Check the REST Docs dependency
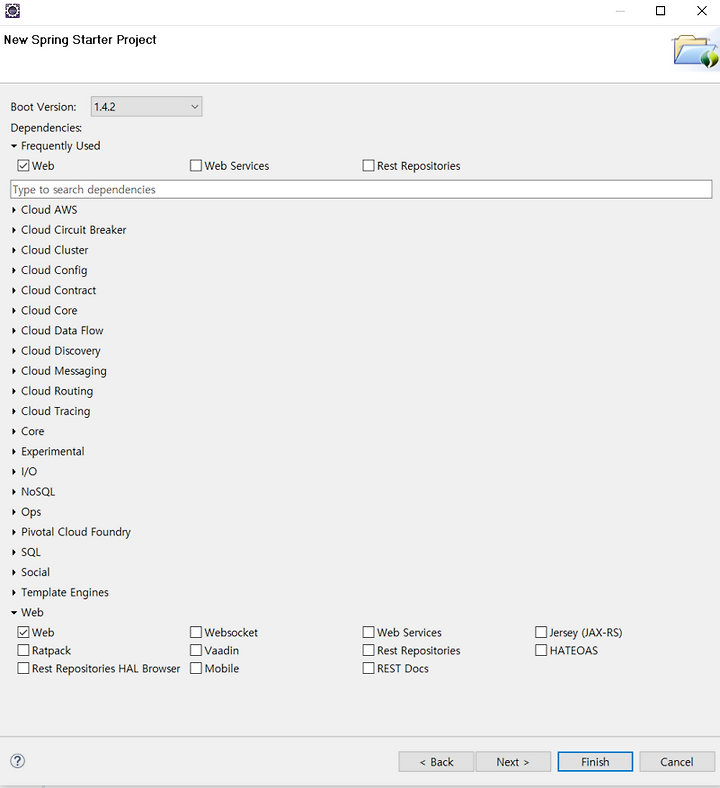 tap(368, 668)
